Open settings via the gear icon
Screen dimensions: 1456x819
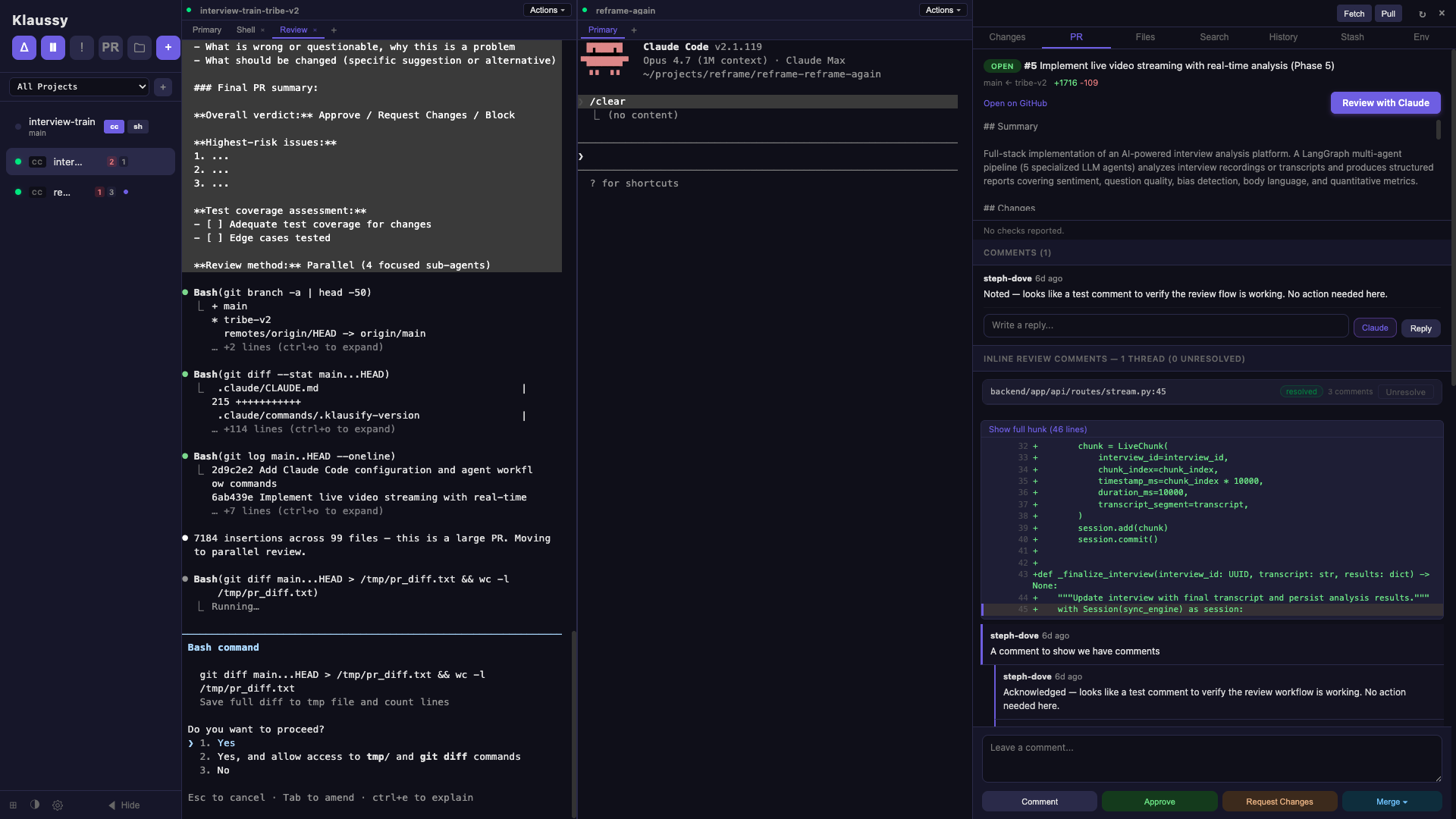tap(58, 805)
